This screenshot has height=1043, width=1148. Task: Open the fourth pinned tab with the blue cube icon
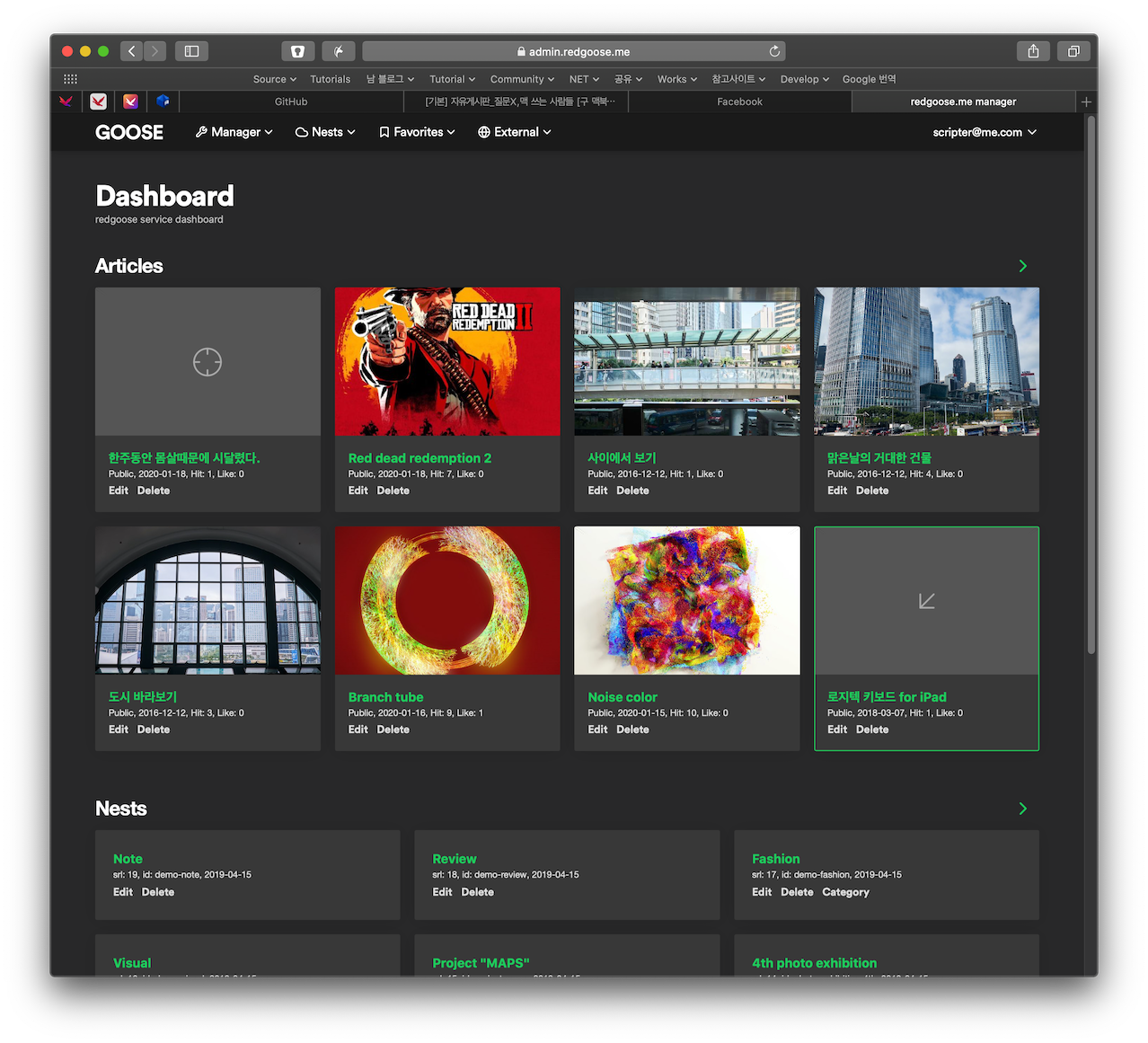tap(163, 102)
